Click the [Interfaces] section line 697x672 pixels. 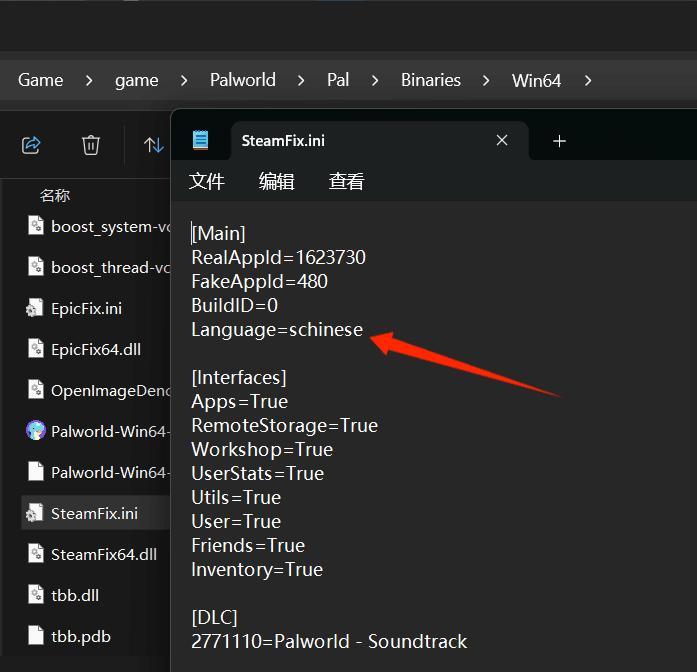click(x=239, y=378)
